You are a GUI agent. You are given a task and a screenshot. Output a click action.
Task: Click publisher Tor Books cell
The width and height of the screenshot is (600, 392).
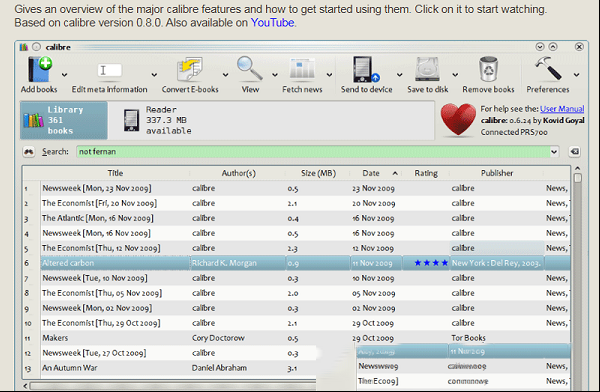[x=468, y=338]
